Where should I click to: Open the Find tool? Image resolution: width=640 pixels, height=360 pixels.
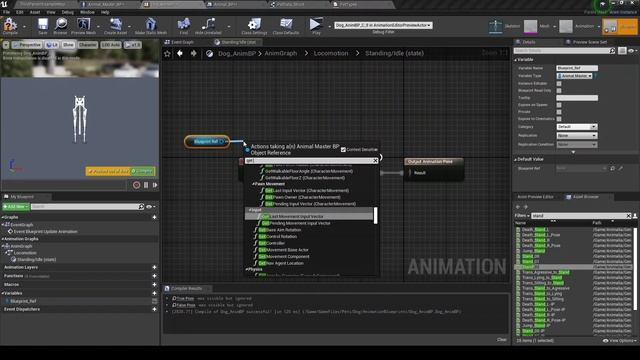184,26
